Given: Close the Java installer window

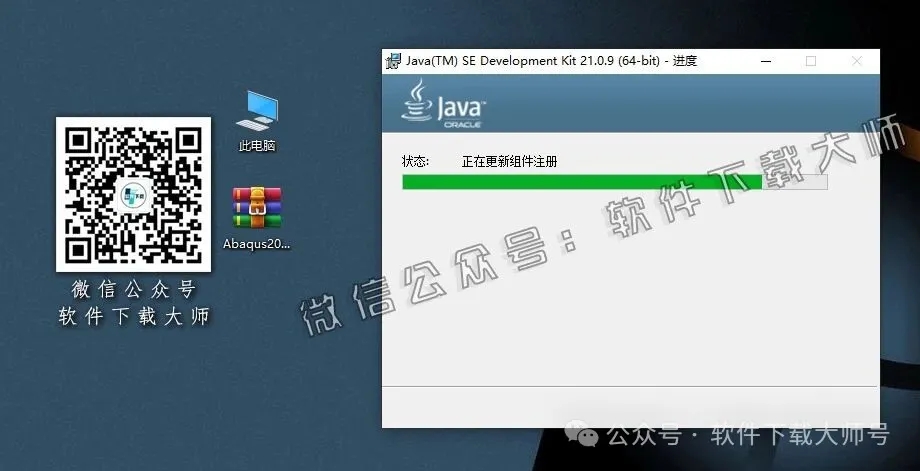Looking at the screenshot, I should click(857, 61).
